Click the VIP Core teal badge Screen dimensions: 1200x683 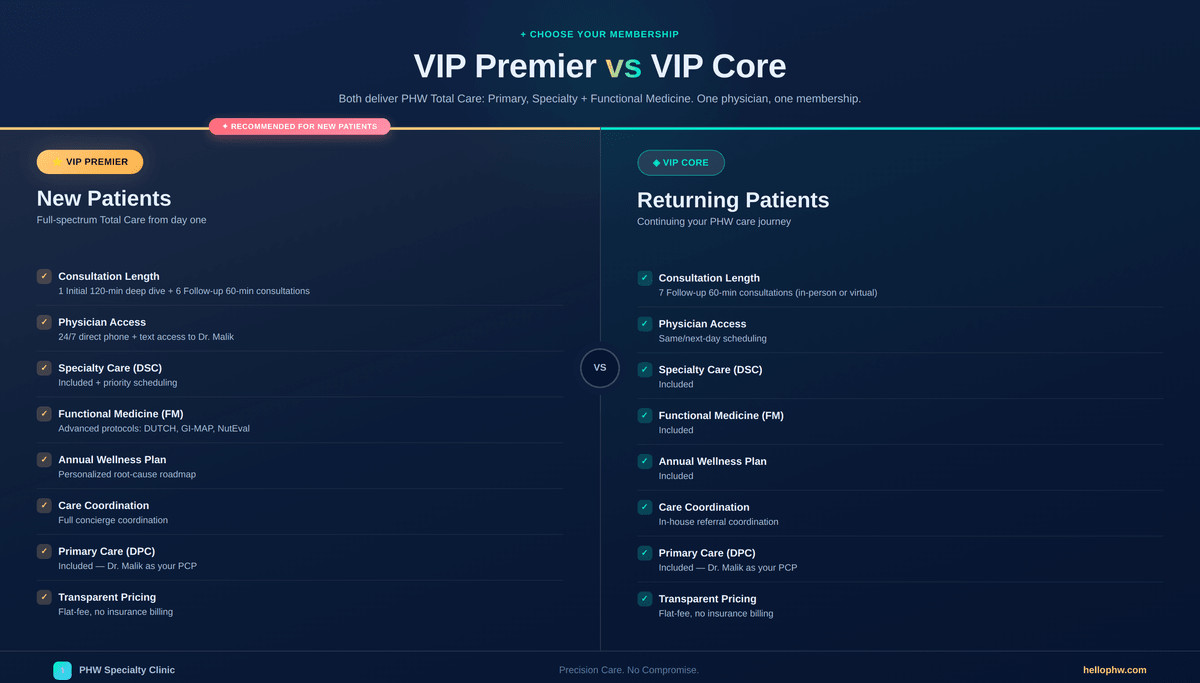point(681,163)
